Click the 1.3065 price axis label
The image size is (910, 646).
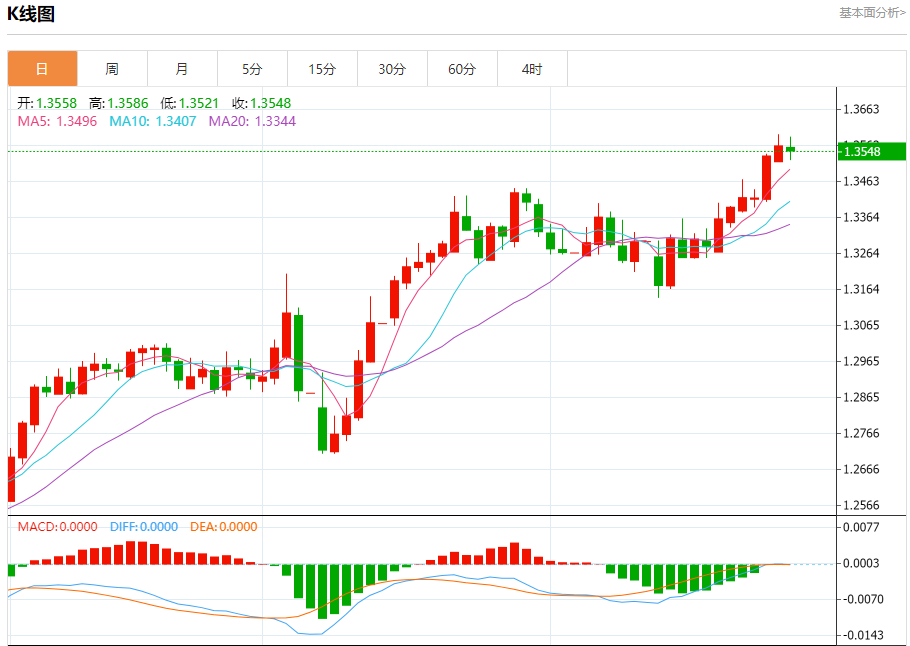pyautogui.click(x=862, y=325)
